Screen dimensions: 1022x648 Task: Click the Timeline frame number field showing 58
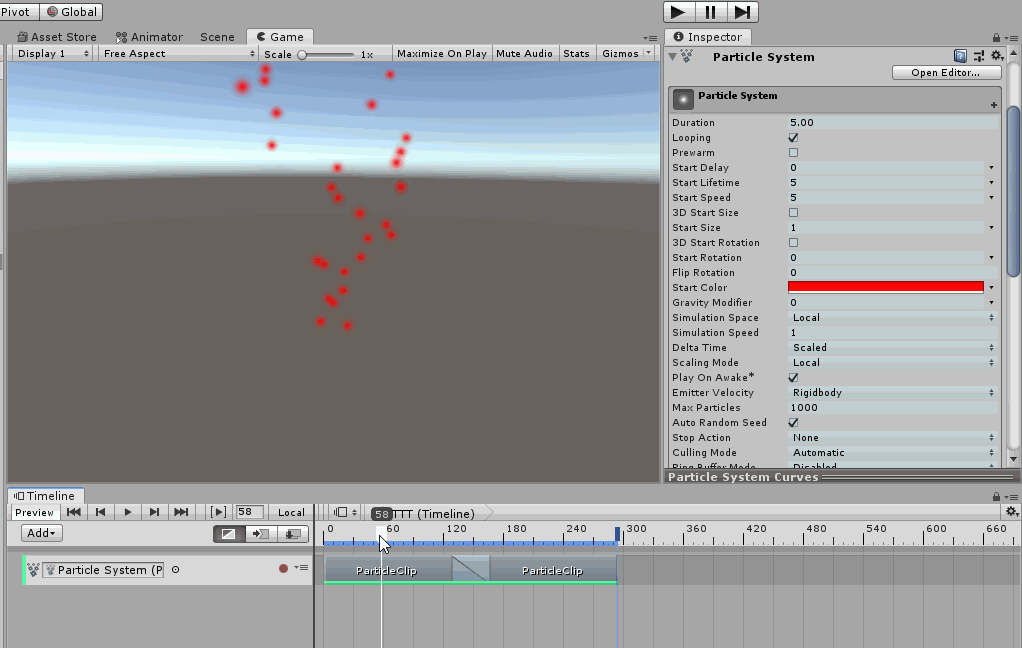(x=249, y=512)
